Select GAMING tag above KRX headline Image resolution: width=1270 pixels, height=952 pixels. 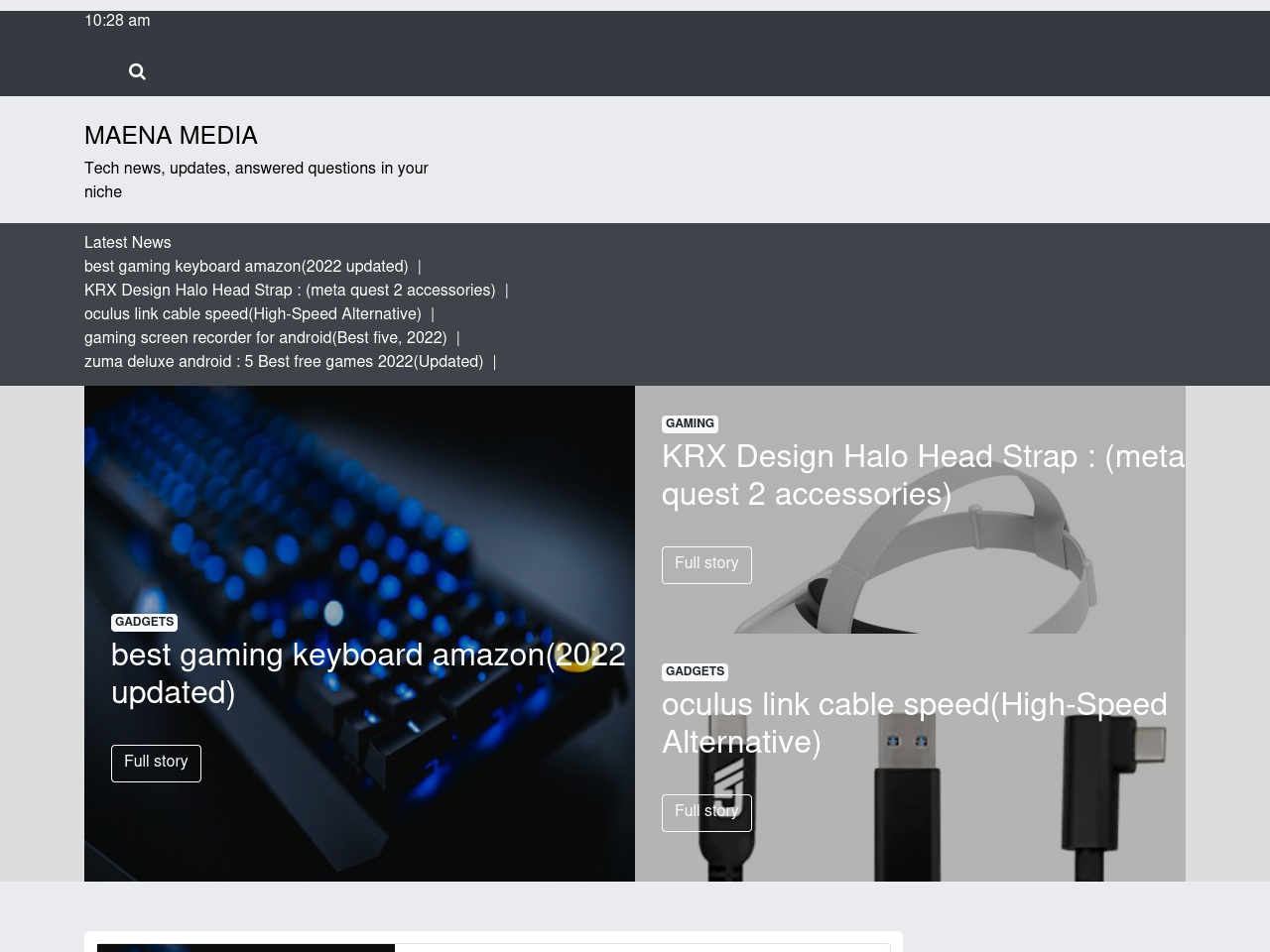(690, 423)
